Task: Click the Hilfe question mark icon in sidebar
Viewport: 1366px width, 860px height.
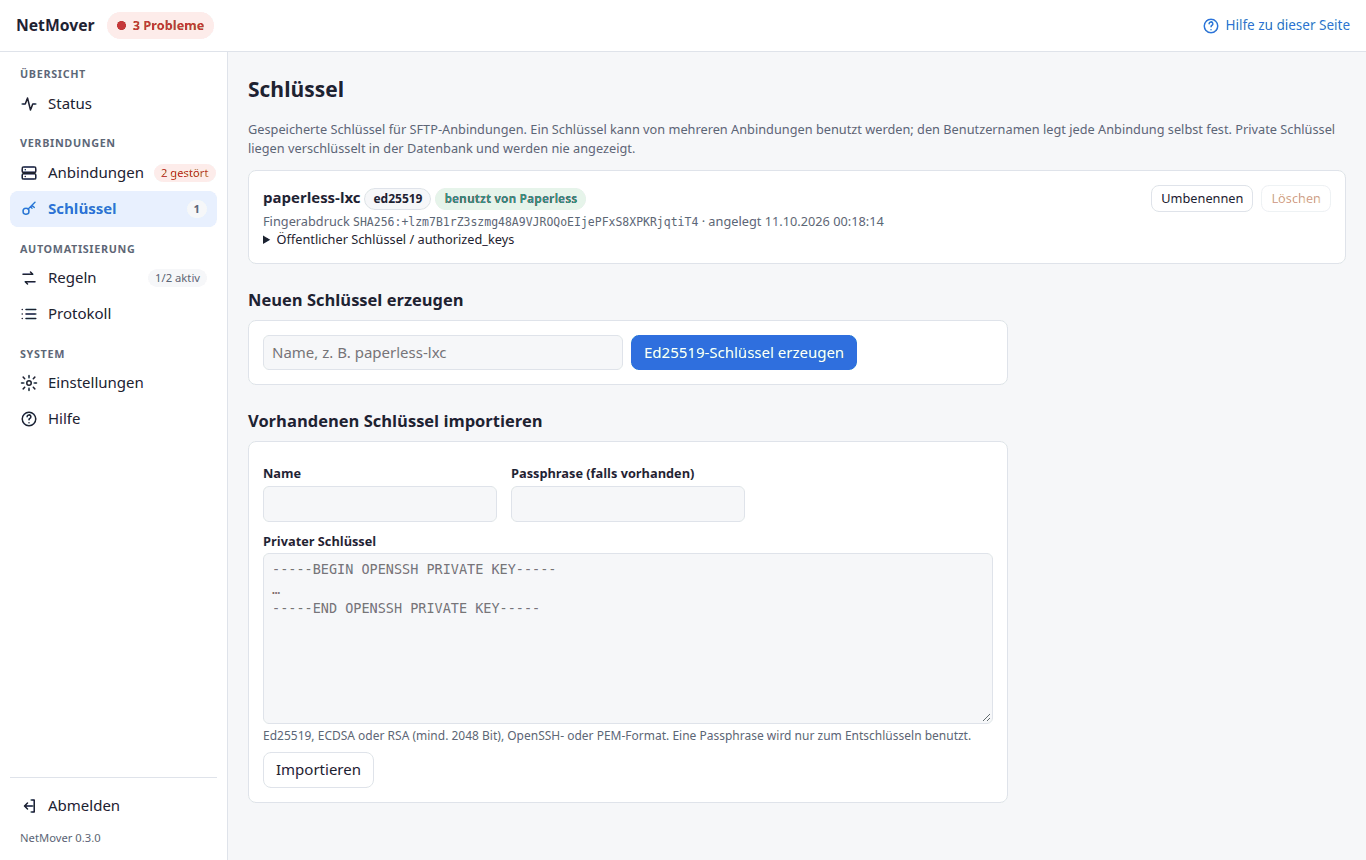Action: coord(29,419)
